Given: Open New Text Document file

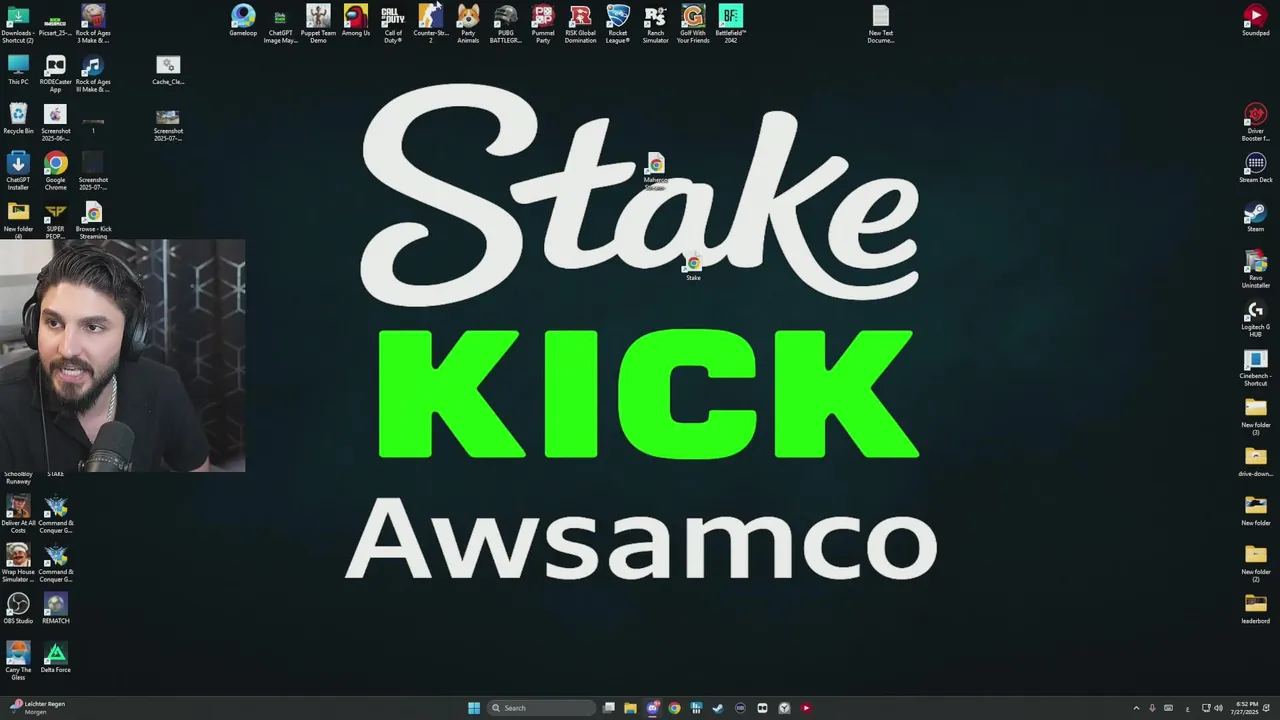Looking at the screenshot, I should (x=880, y=24).
